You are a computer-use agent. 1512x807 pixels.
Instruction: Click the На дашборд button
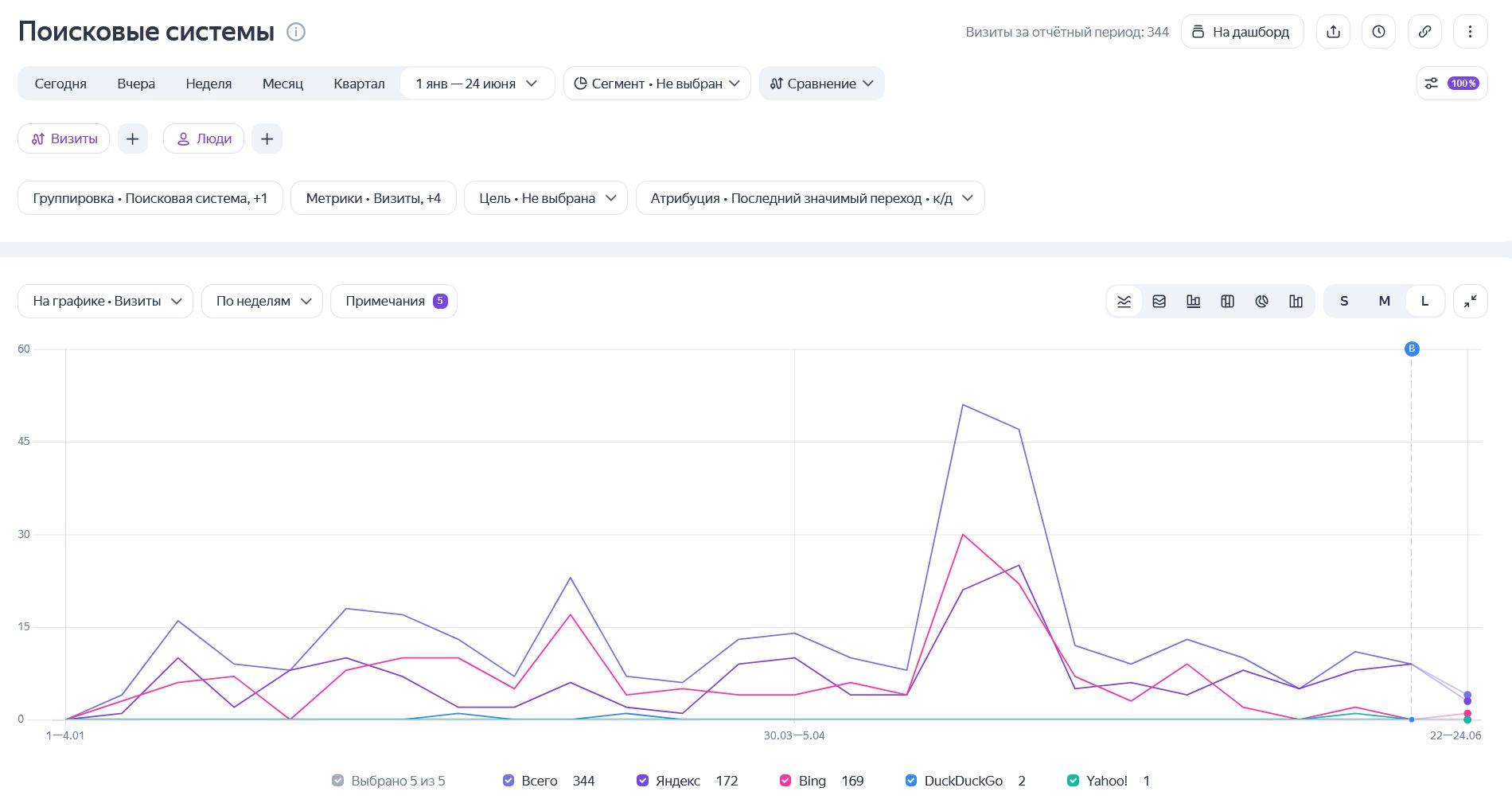pyautogui.click(x=1242, y=32)
